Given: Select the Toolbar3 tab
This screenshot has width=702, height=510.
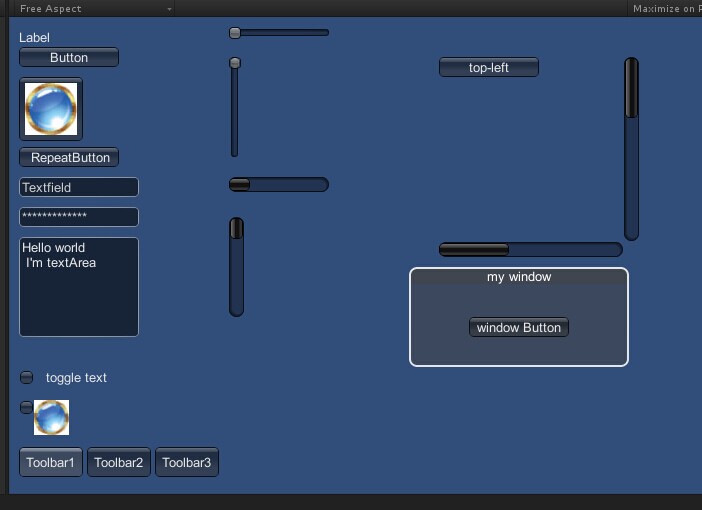Looking at the screenshot, I should click(187, 462).
